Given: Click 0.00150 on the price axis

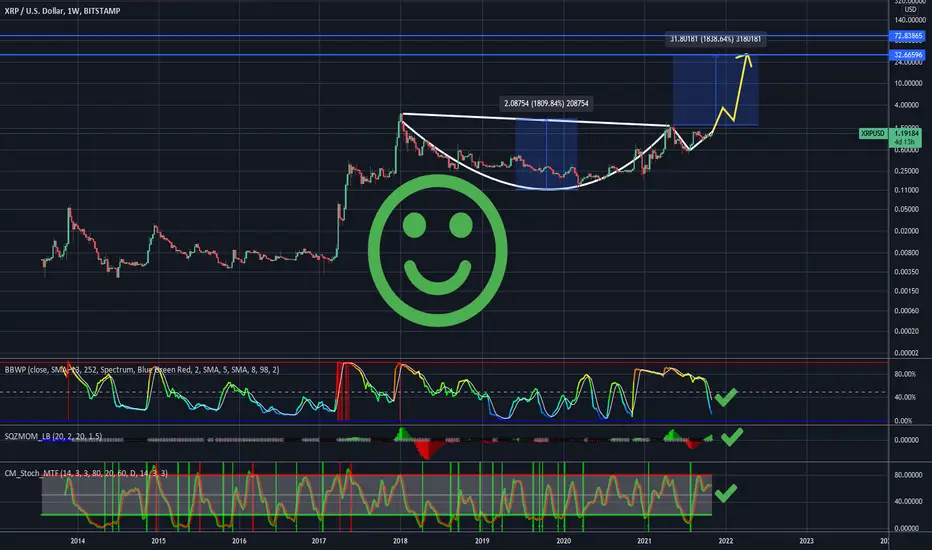Looking at the screenshot, I should [x=908, y=291].
